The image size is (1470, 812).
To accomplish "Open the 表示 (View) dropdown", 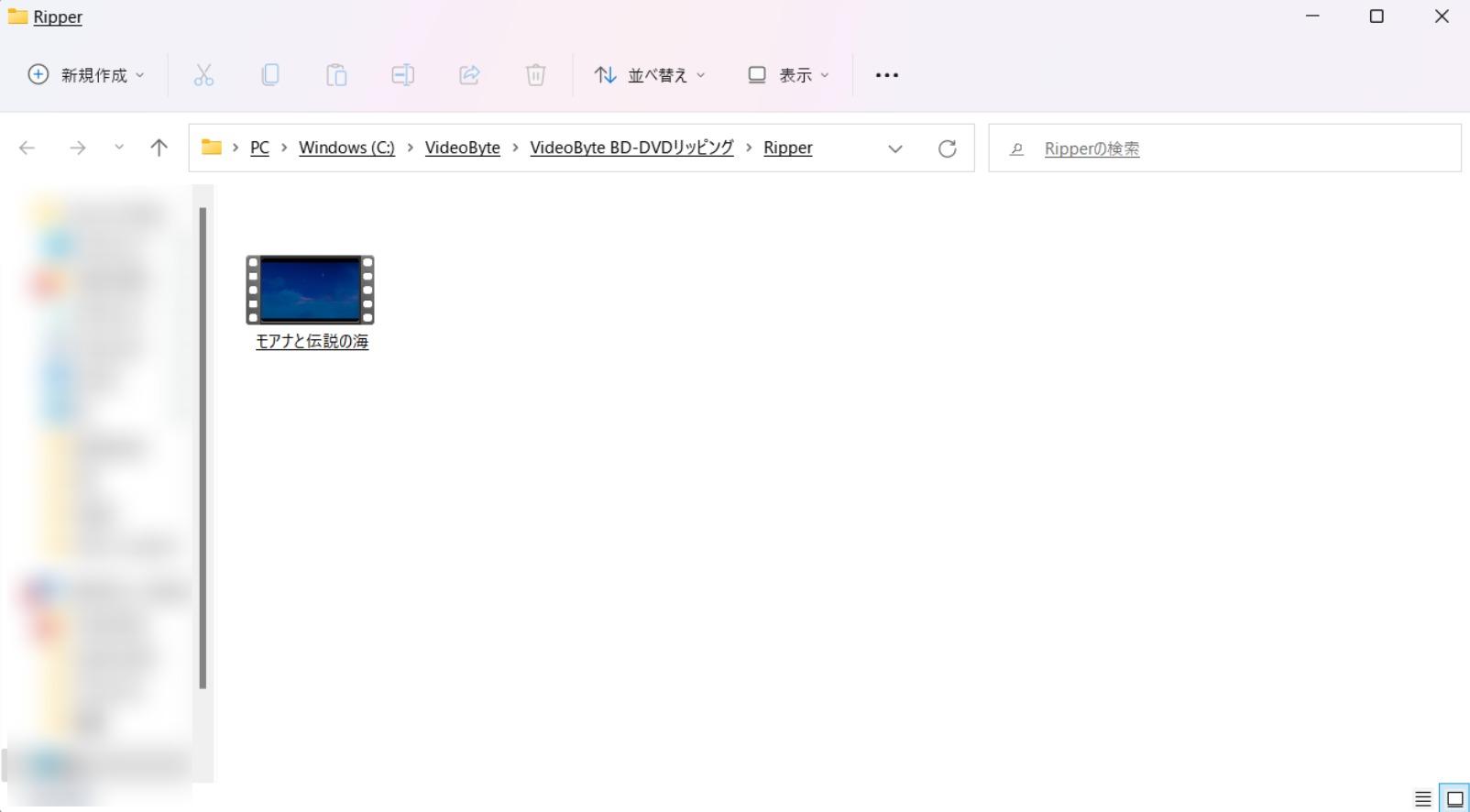I will (788, 75).
